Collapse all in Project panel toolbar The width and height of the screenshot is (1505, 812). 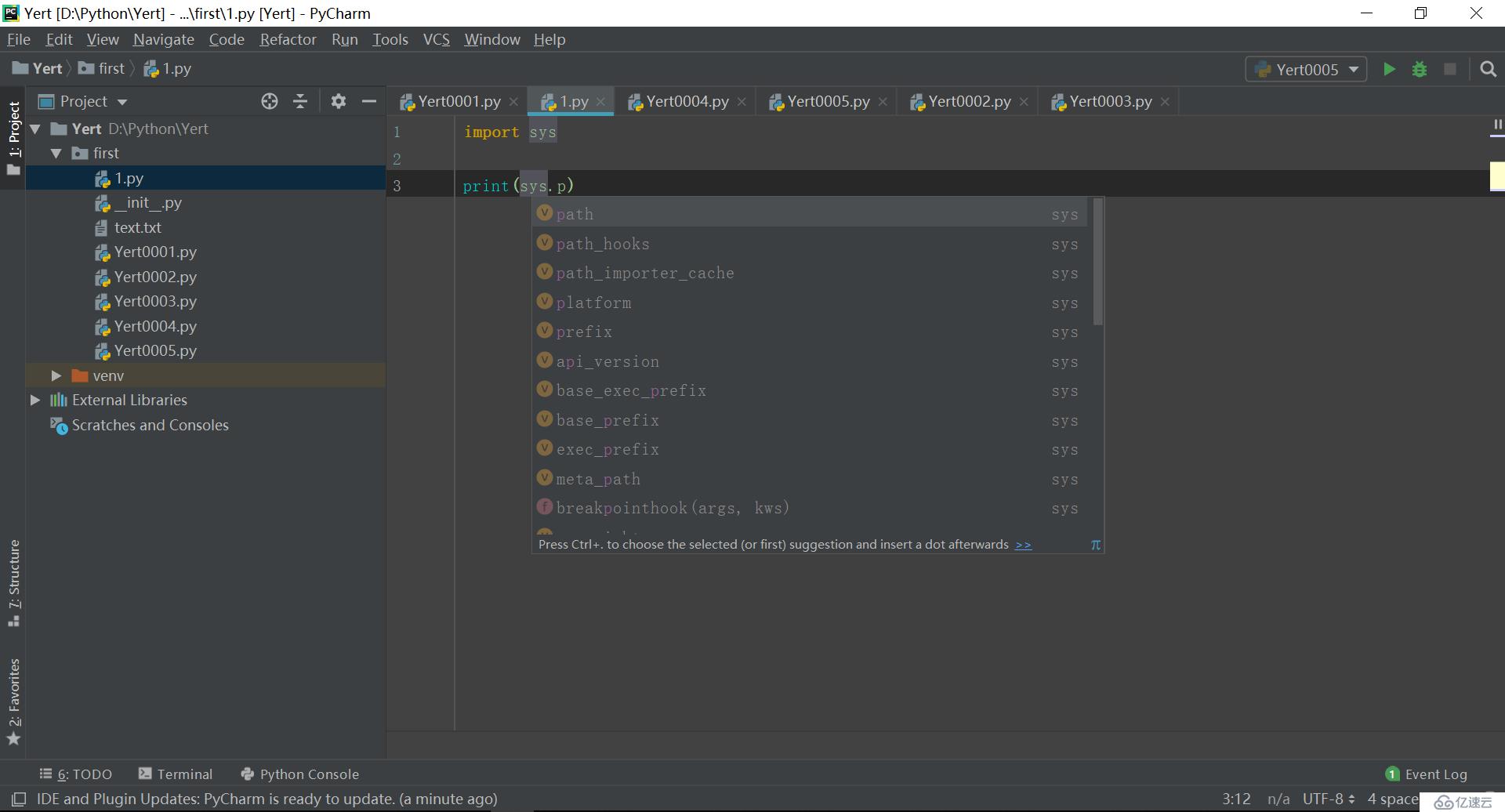[x=300, y=101]
